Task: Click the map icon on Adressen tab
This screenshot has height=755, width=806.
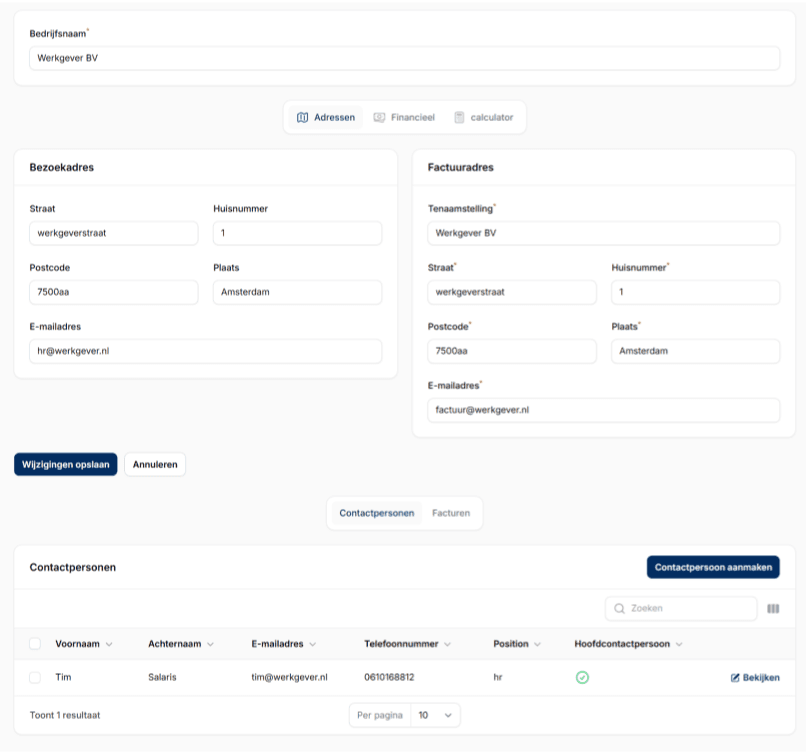Action: [302, 118]
